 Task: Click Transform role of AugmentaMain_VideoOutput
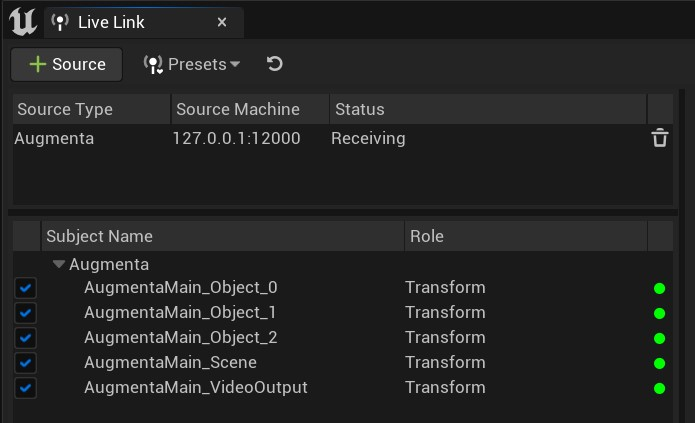point(445,388)
